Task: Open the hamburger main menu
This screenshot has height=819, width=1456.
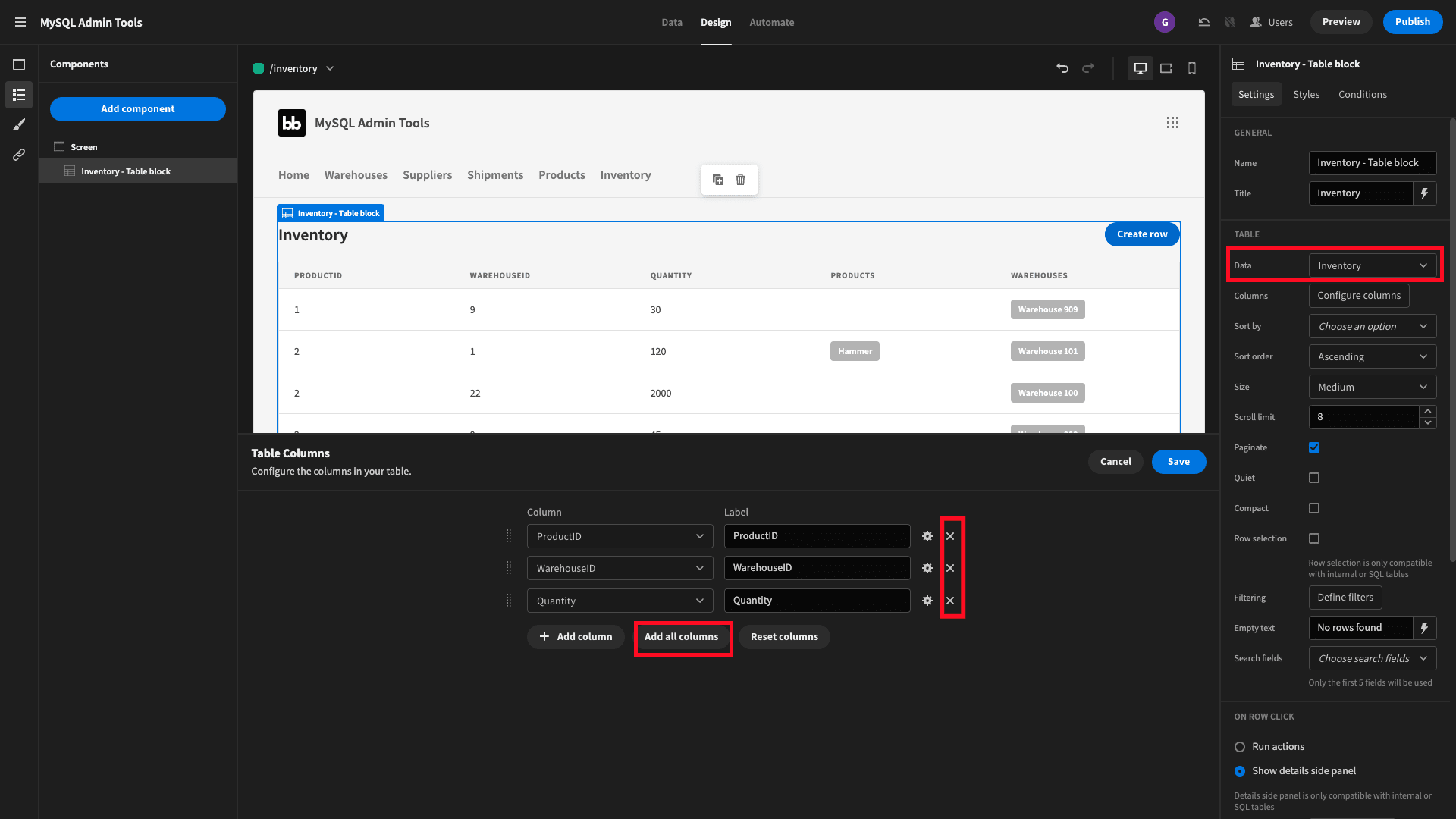Action: click(x=20, y=22)
